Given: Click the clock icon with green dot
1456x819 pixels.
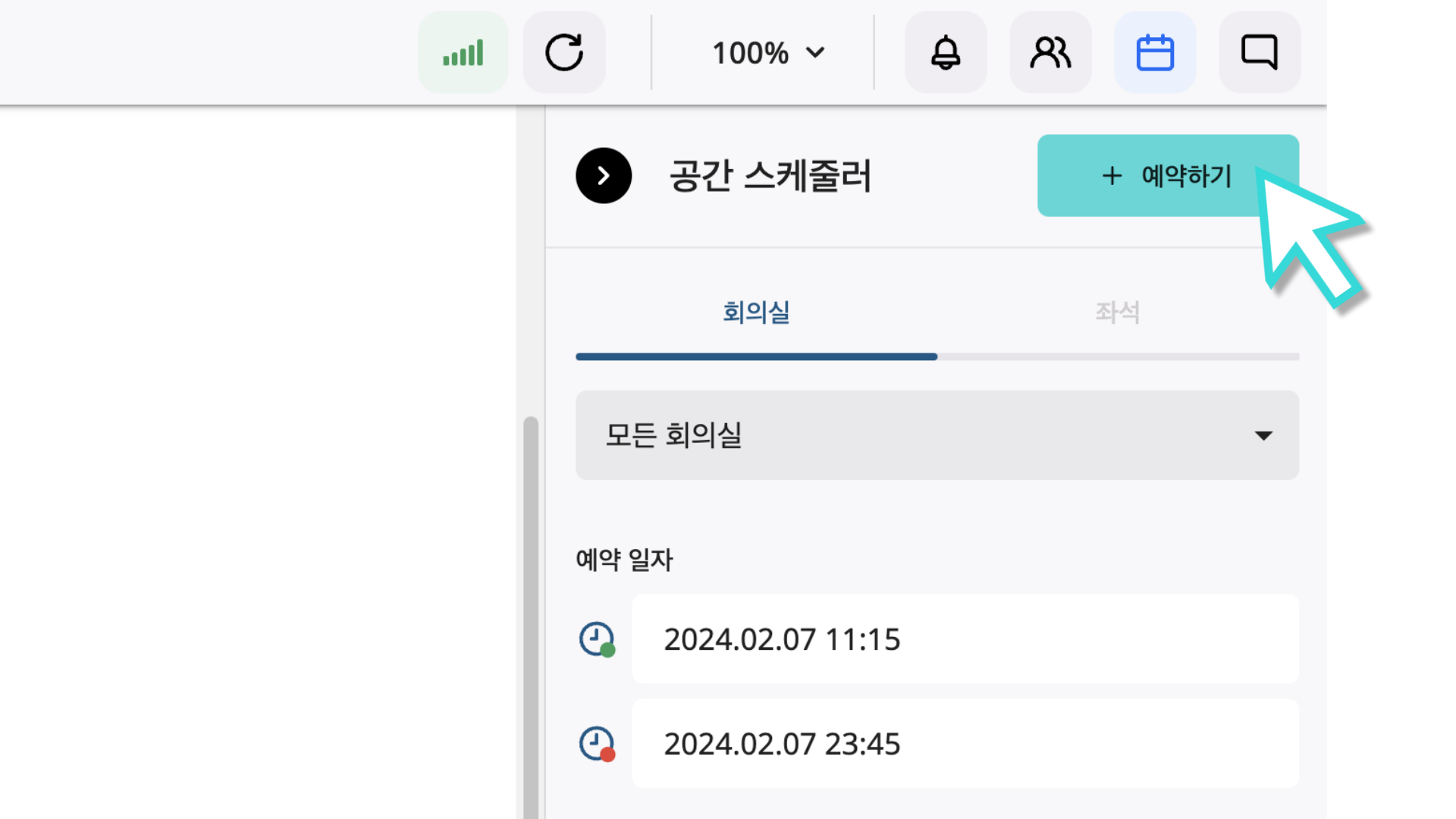Looking at the screenshot, I should (597, 639).
